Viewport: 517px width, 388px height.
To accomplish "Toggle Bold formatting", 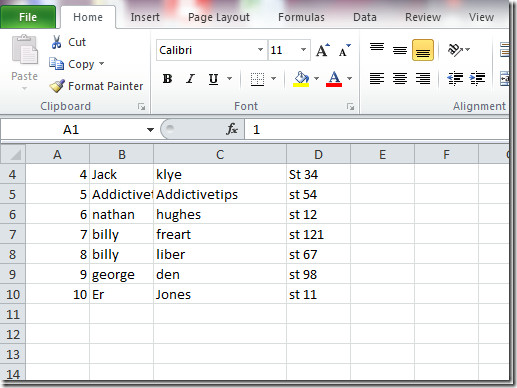I will click(167, 79).
